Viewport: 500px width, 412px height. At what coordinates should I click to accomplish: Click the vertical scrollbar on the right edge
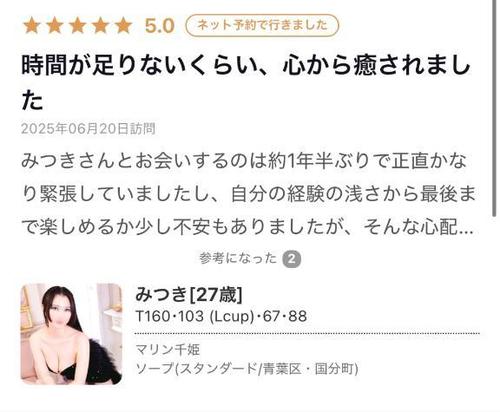tap(495, 108)
